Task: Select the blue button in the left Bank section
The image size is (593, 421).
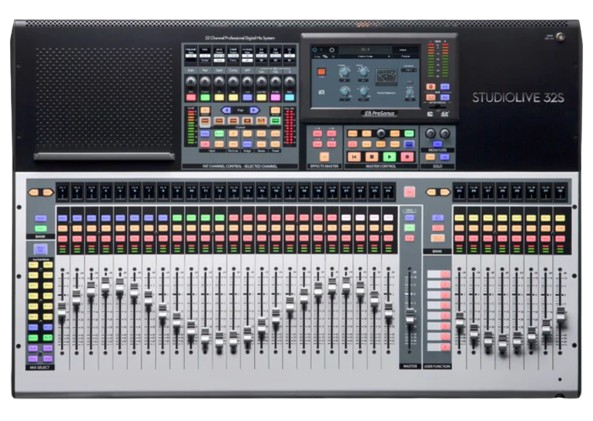Action: [x=40, y=218]
